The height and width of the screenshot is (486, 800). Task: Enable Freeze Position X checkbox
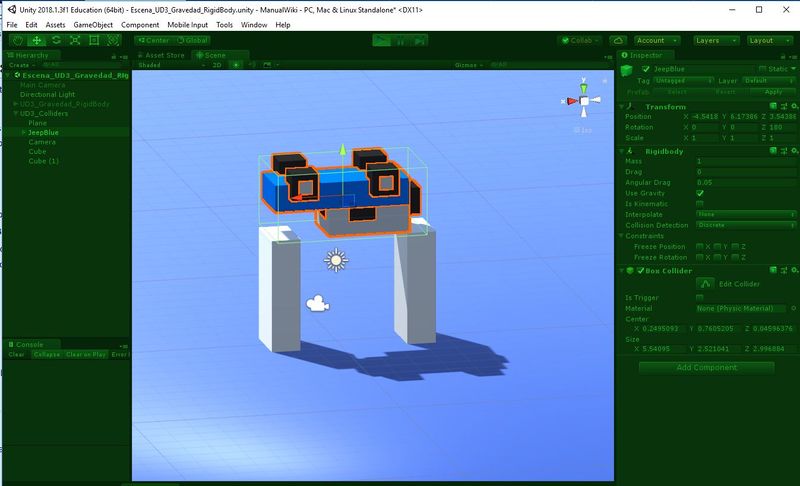pos(699,246)
